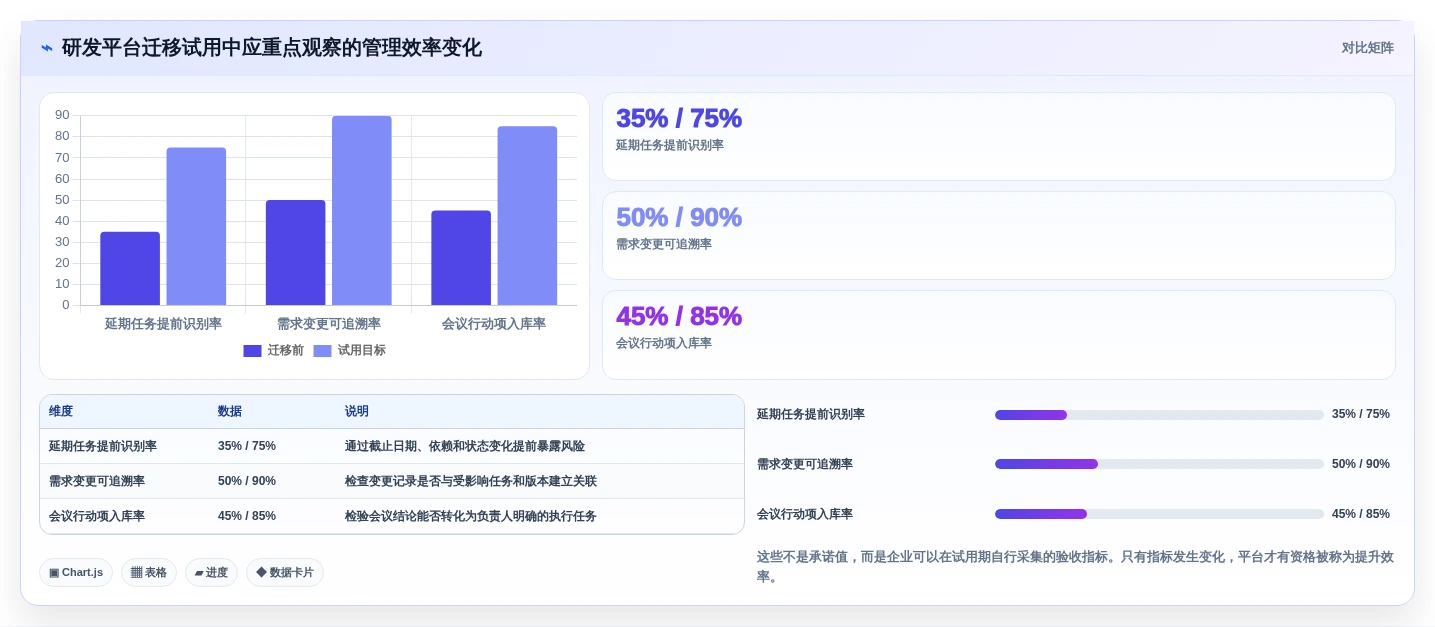Screen dimensions: 1435x627
Task: Toggle the 试用目标 legend item
Action: (349, 351)
